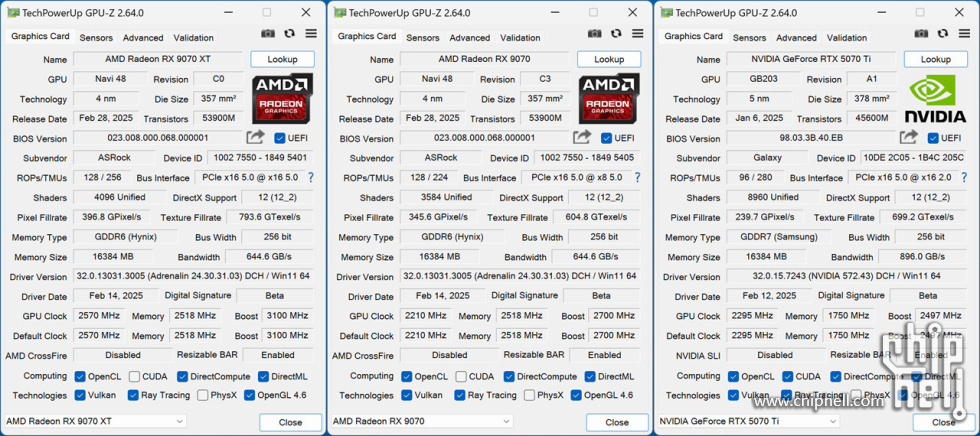Click '793.6 GTexel/s' texture fillrate value
The height and width of the screenshot is (436, 980).
point(270,217)
